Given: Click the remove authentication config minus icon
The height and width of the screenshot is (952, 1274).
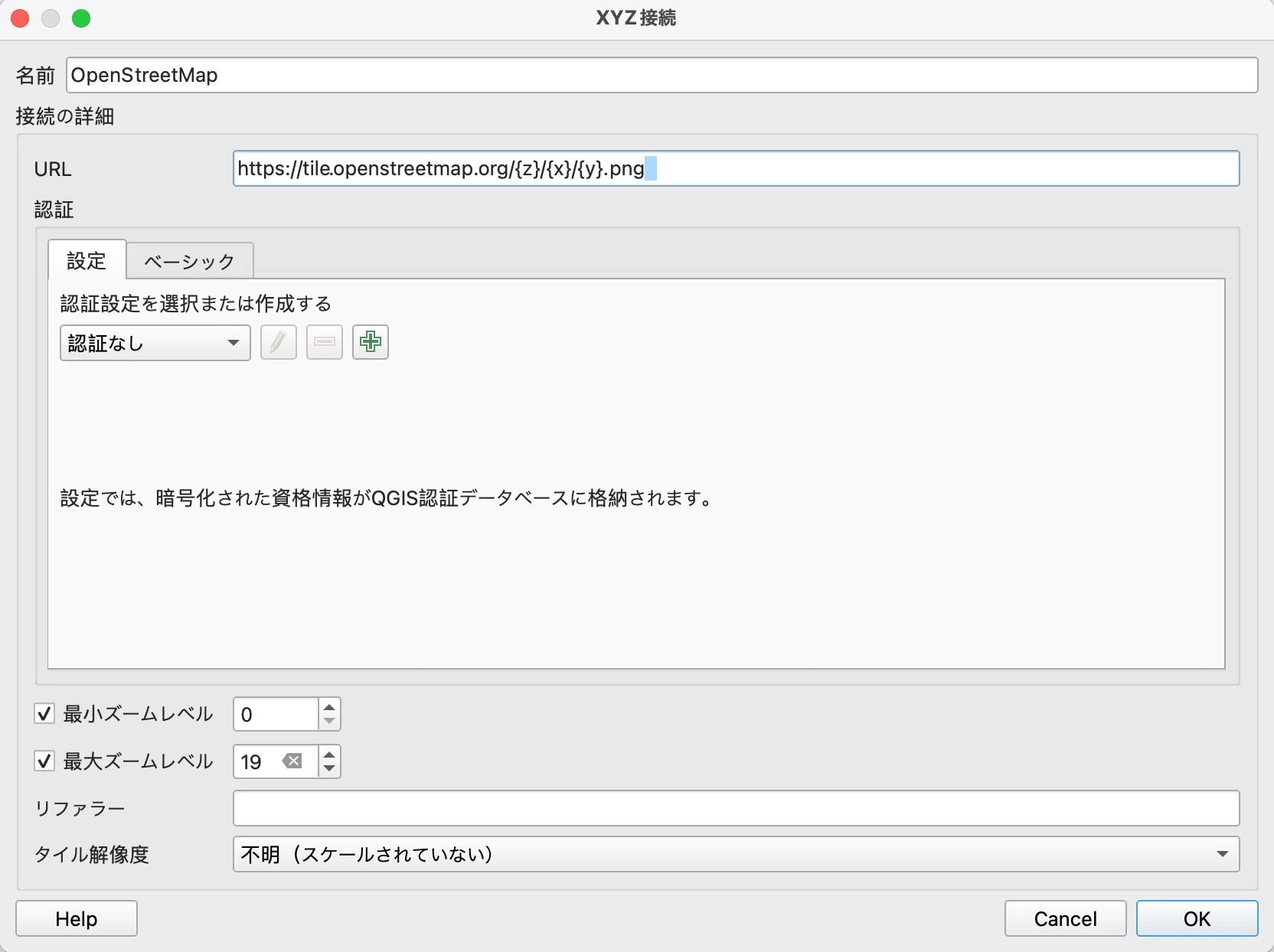Looking at the screenshot, I should (x=325, y=342).
